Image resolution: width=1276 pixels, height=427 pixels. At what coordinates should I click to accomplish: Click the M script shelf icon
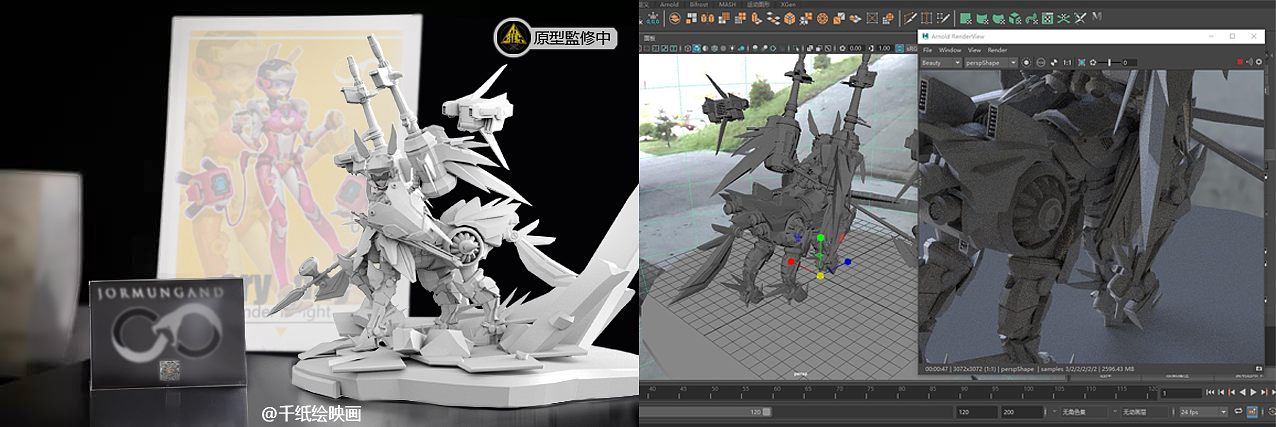pos(1097,17)
